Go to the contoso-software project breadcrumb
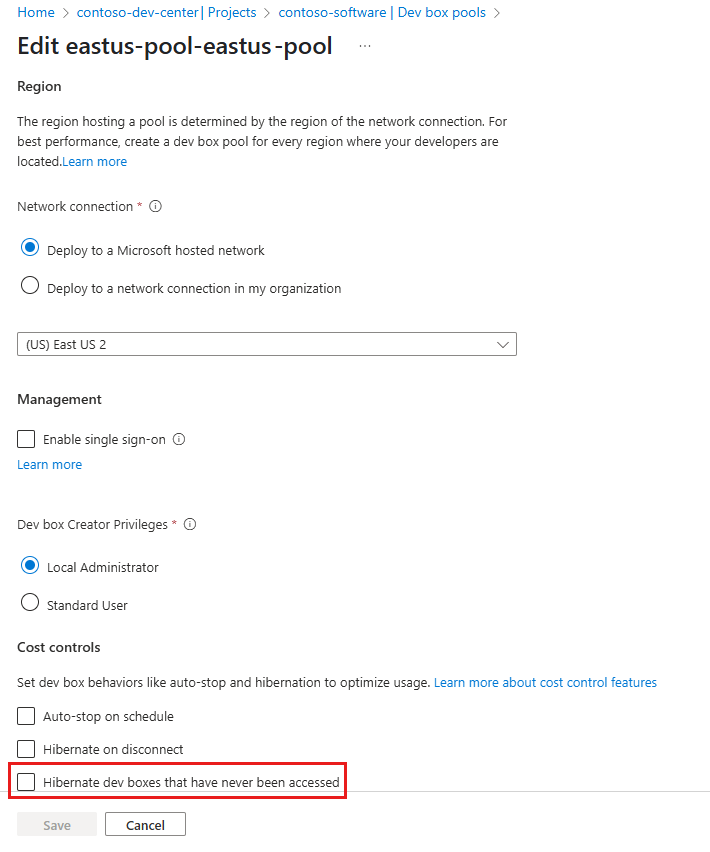 [x=331, y=12]
